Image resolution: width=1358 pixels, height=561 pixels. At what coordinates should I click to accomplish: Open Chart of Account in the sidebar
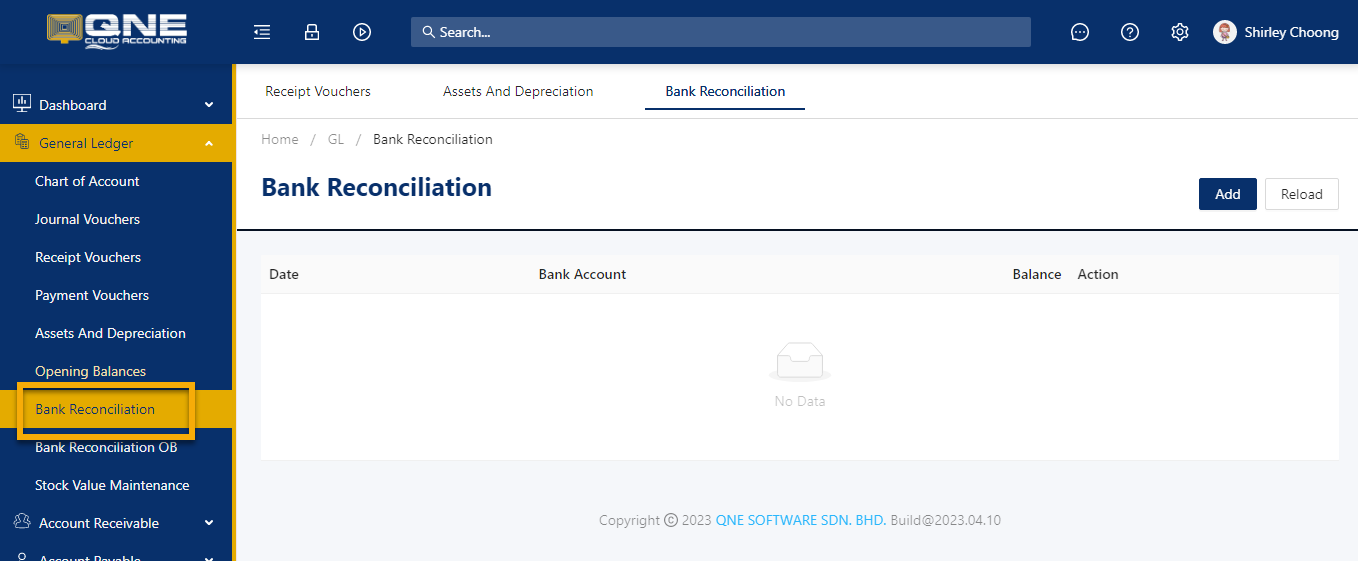coord(87,181)
